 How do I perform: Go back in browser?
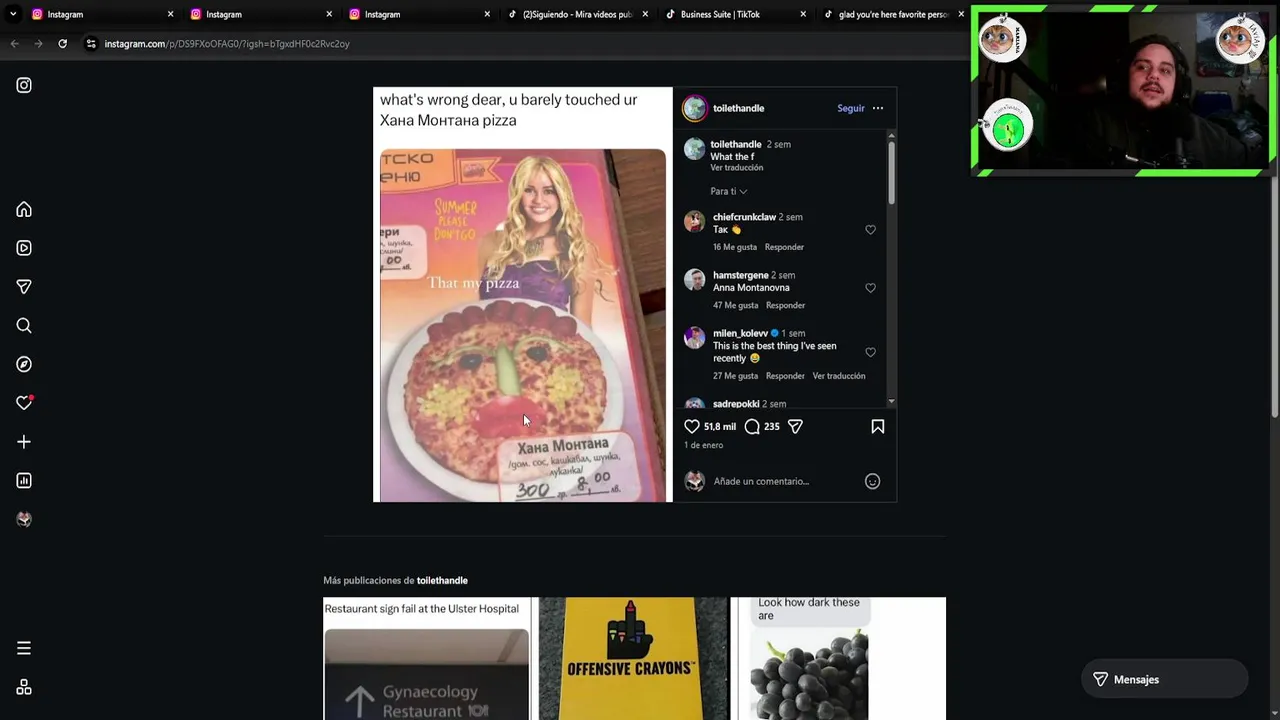pyautogui.click(x=14, y=44)
